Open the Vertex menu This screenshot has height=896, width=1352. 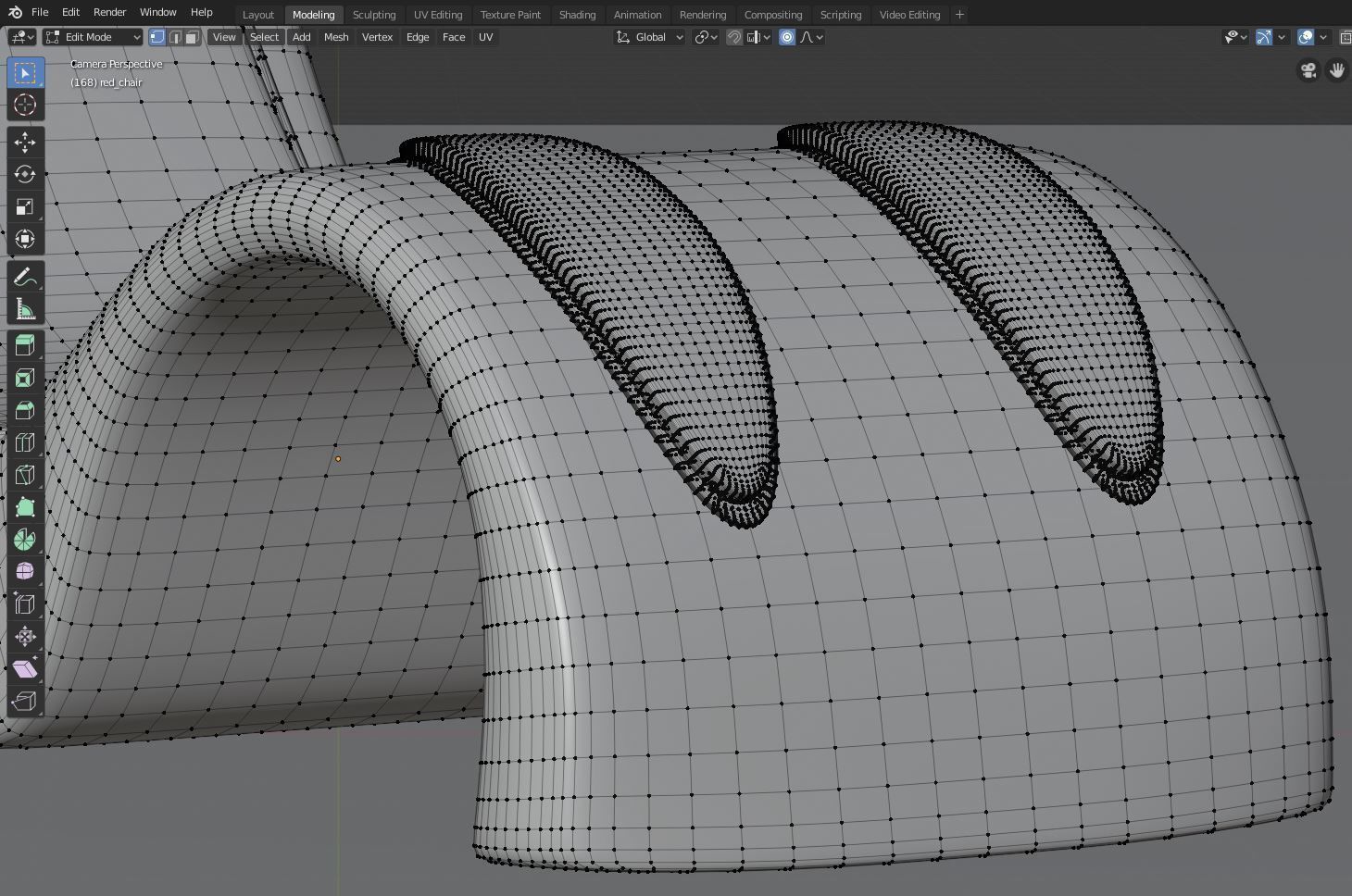(x=377, y=37)
